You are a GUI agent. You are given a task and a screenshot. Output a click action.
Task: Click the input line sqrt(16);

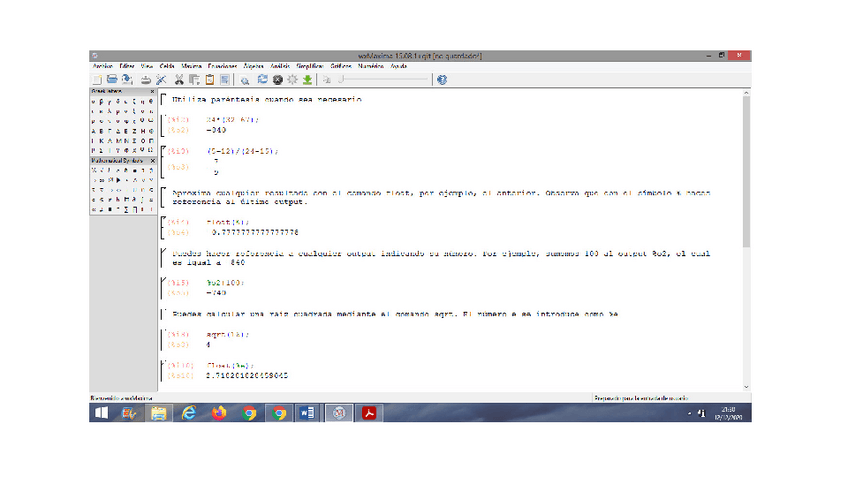[228, 335]
